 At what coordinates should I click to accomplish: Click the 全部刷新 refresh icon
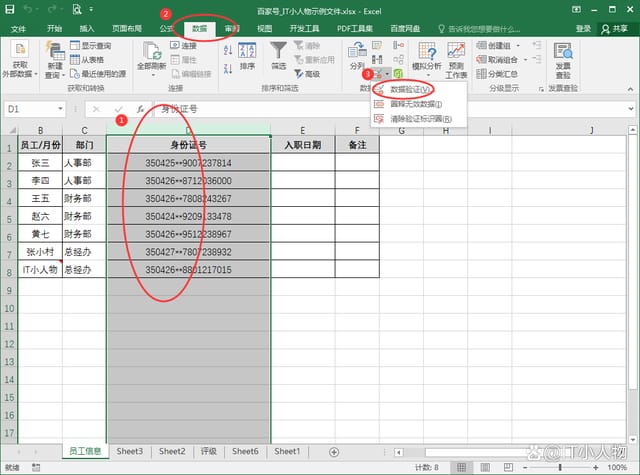coord(152,51)
